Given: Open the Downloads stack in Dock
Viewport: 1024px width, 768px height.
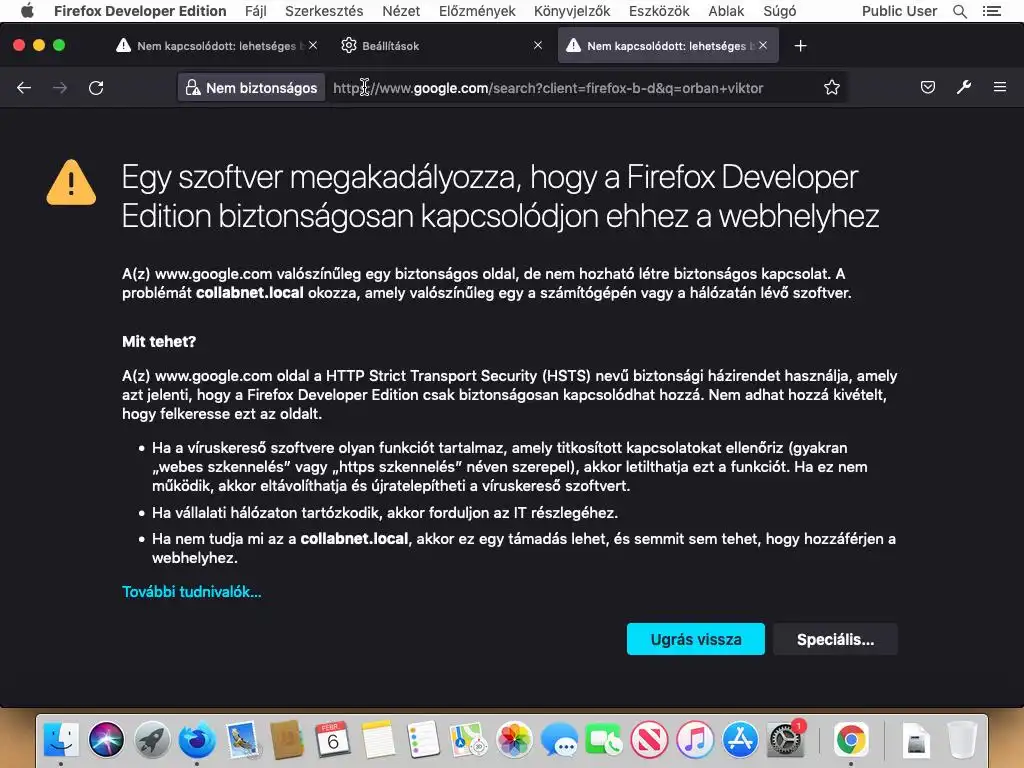Looking at the screenshot, I should click(916, 740).
